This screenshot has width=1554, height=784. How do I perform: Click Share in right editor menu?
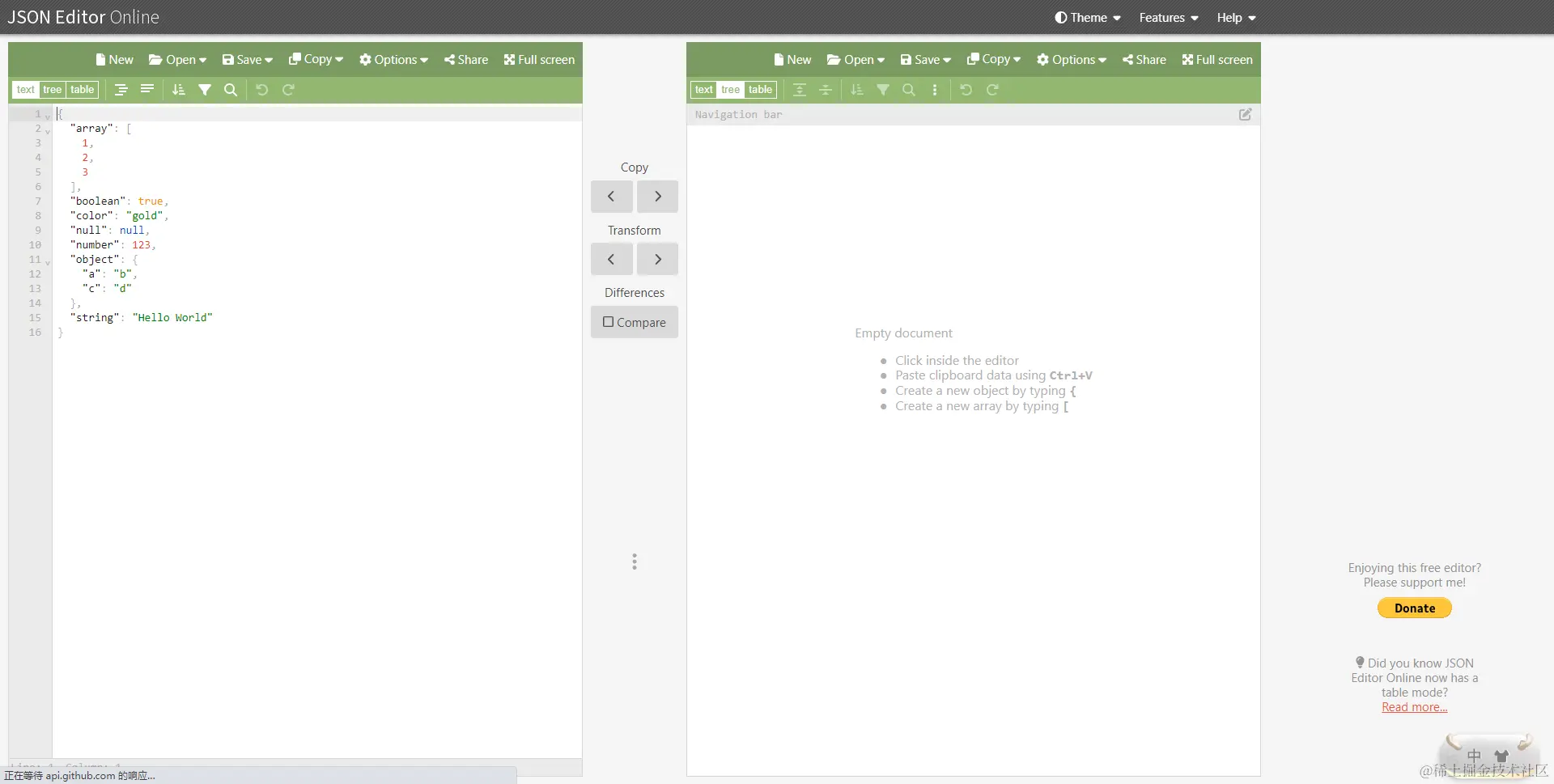pos(1144,60)
